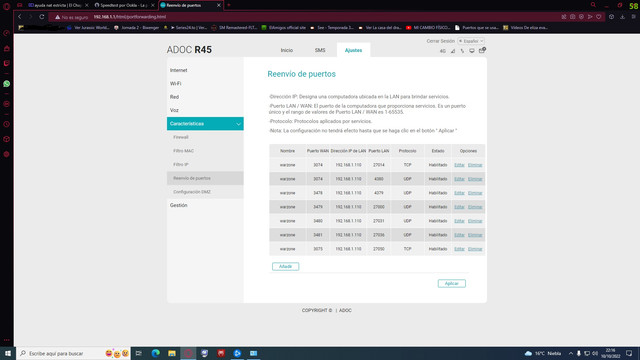Screen dimensions: 640x360
Task: Open the SMS inbox icon with badge
Action: click(482, 50)
